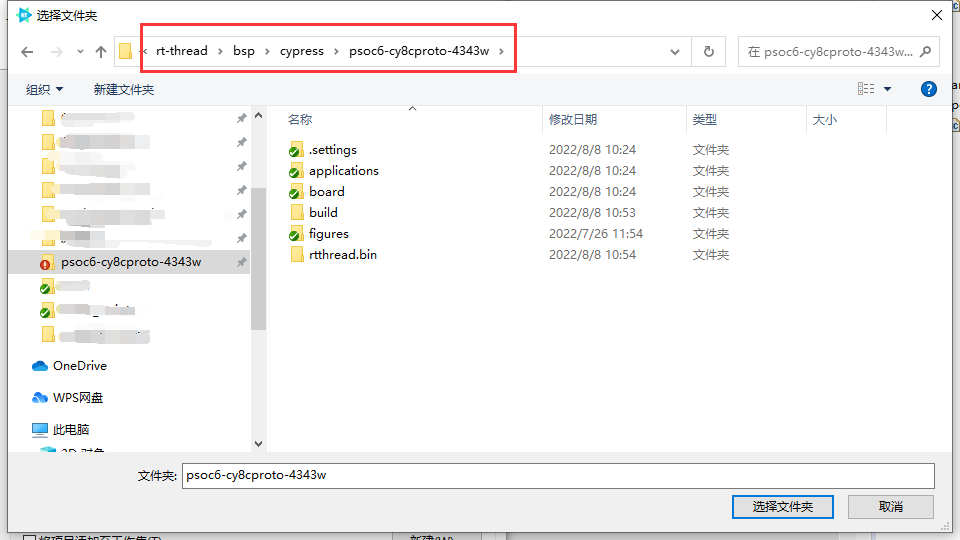Click the blue Help question mark icon
Screen dimensions: 960x540
928,89
